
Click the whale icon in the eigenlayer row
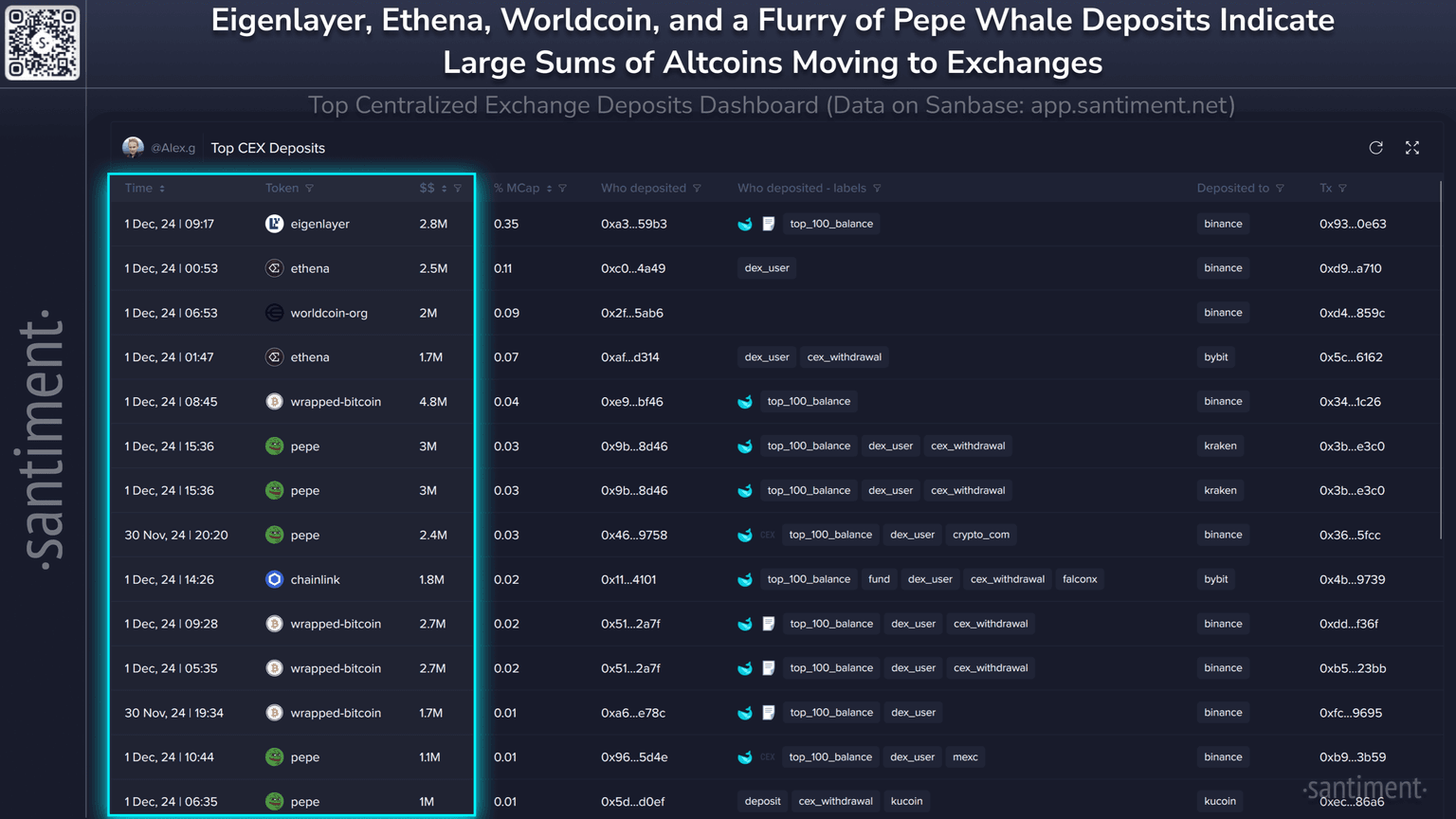(745, 224)
